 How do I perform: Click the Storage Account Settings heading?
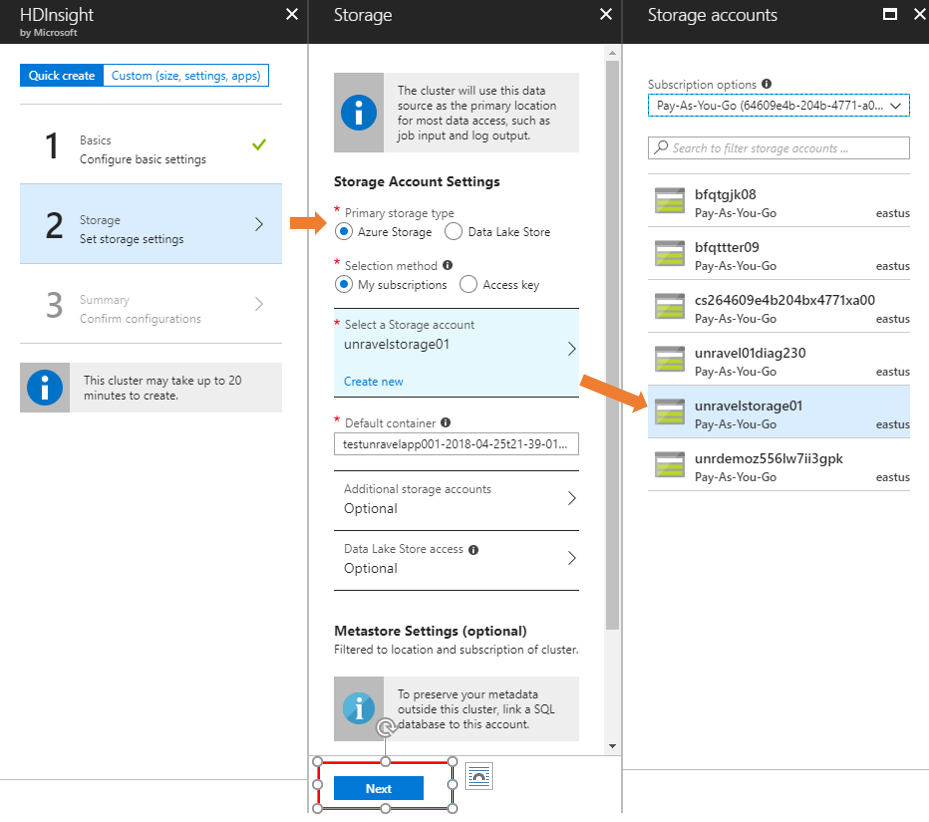click(417, 181)
